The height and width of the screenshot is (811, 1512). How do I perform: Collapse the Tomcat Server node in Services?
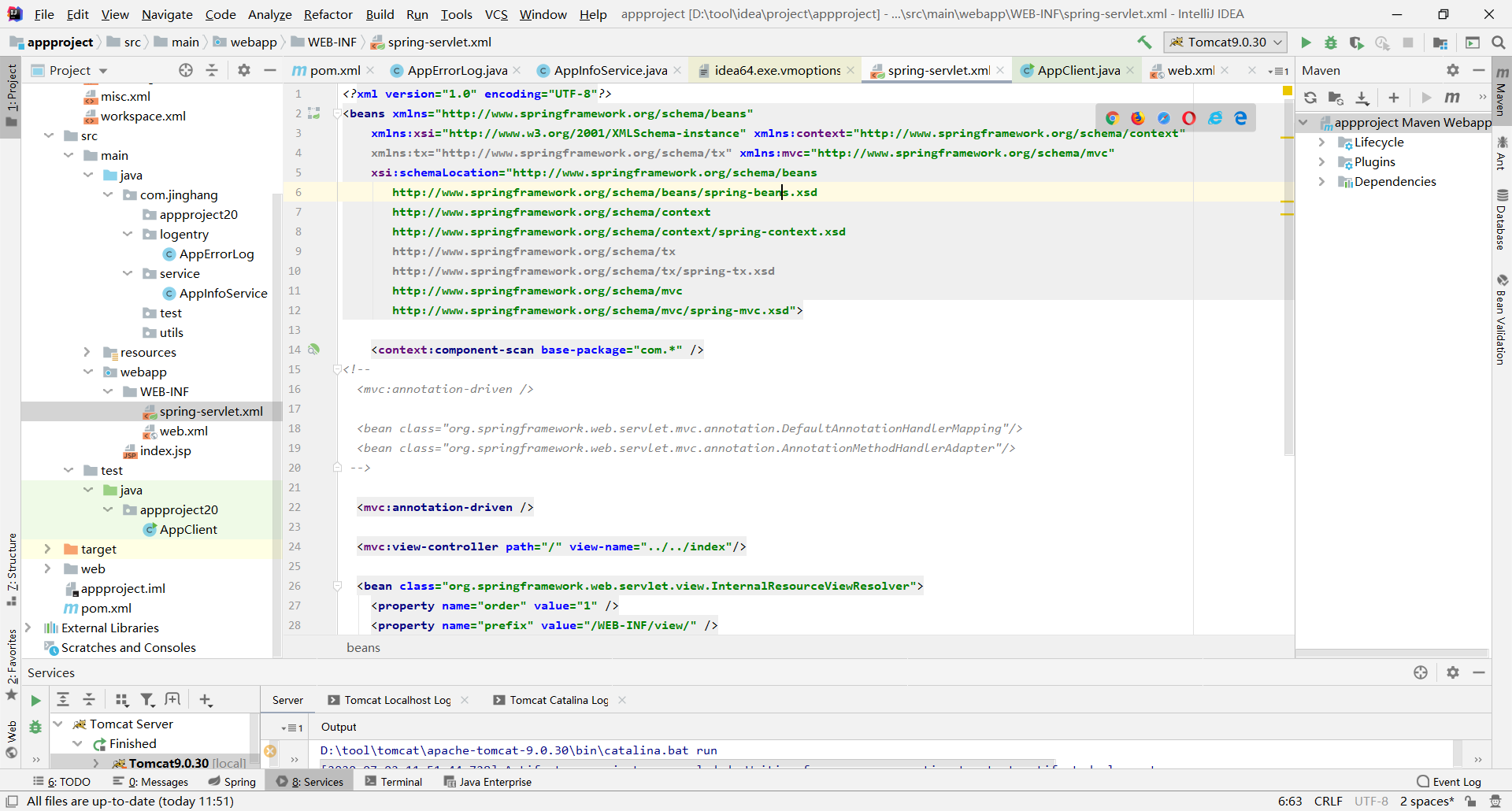tap(57, 724)
